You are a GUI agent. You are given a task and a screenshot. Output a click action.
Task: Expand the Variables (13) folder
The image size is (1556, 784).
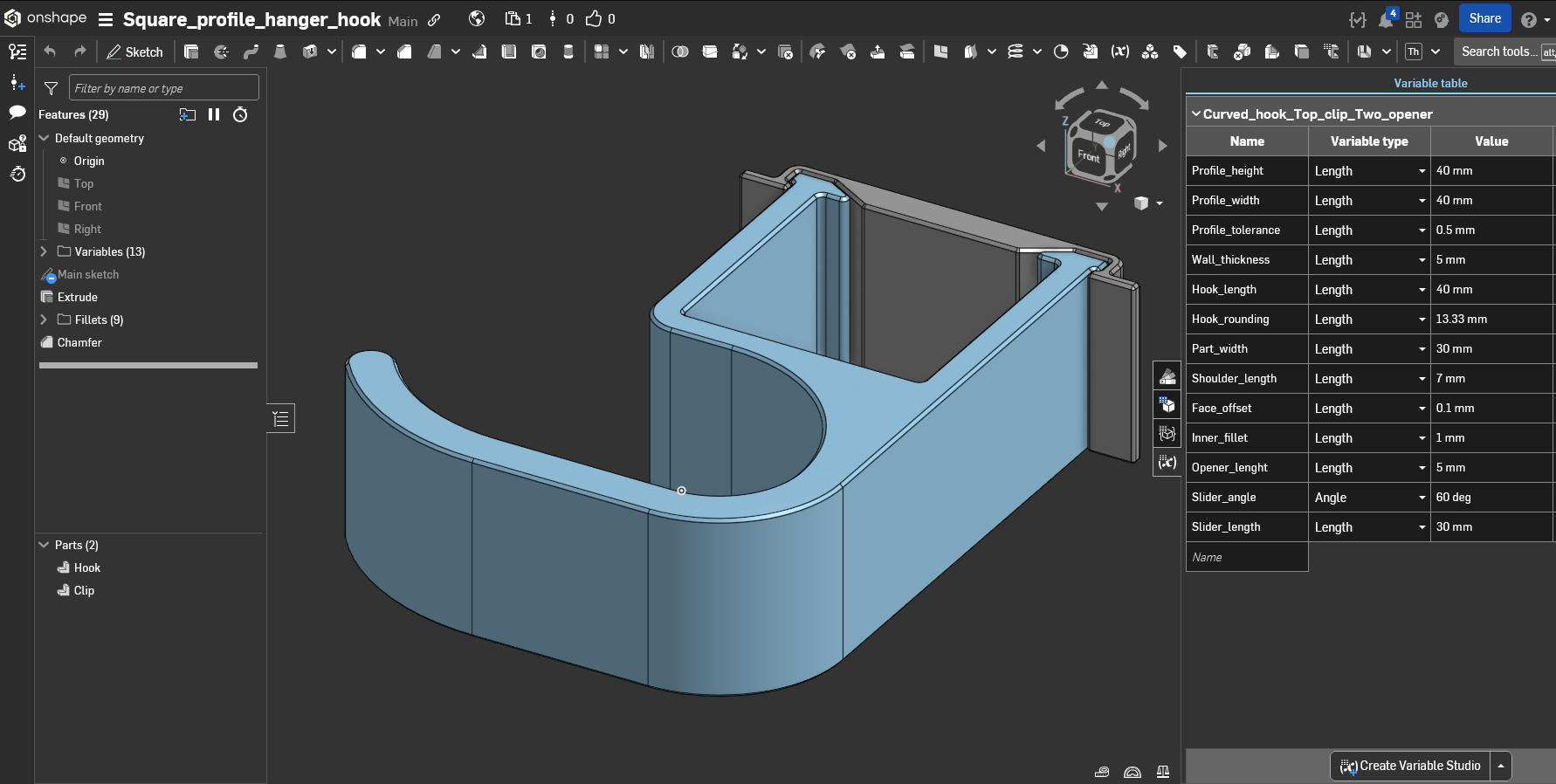[44, 251]
